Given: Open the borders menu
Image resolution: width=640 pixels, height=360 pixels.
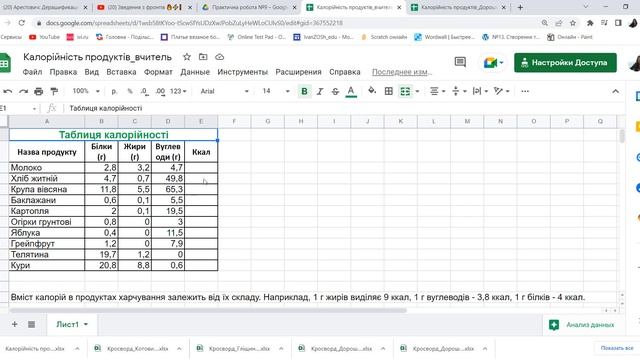Looking at the screenshot, I should click(x=389, y=91).
